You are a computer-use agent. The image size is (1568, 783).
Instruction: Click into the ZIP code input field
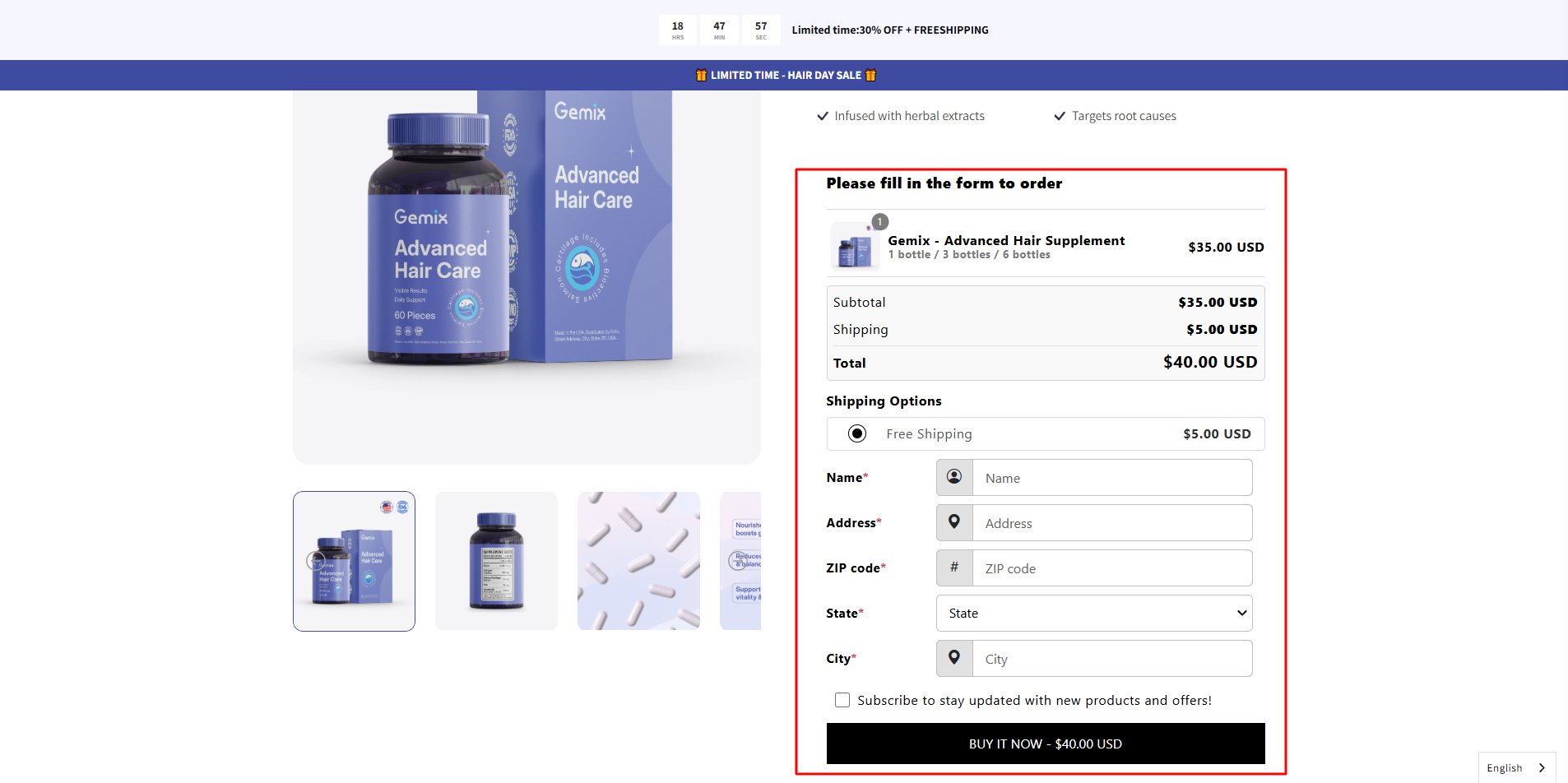click(1111, 568)
